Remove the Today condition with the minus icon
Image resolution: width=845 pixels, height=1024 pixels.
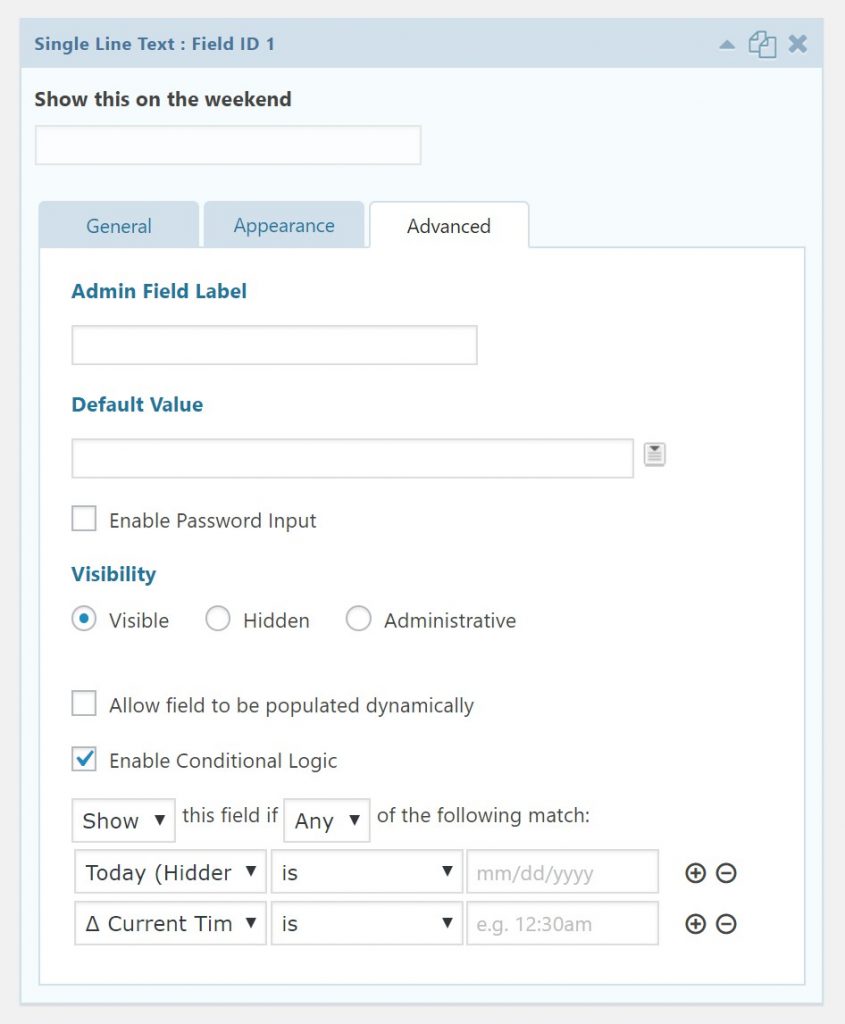pos(725,873)
